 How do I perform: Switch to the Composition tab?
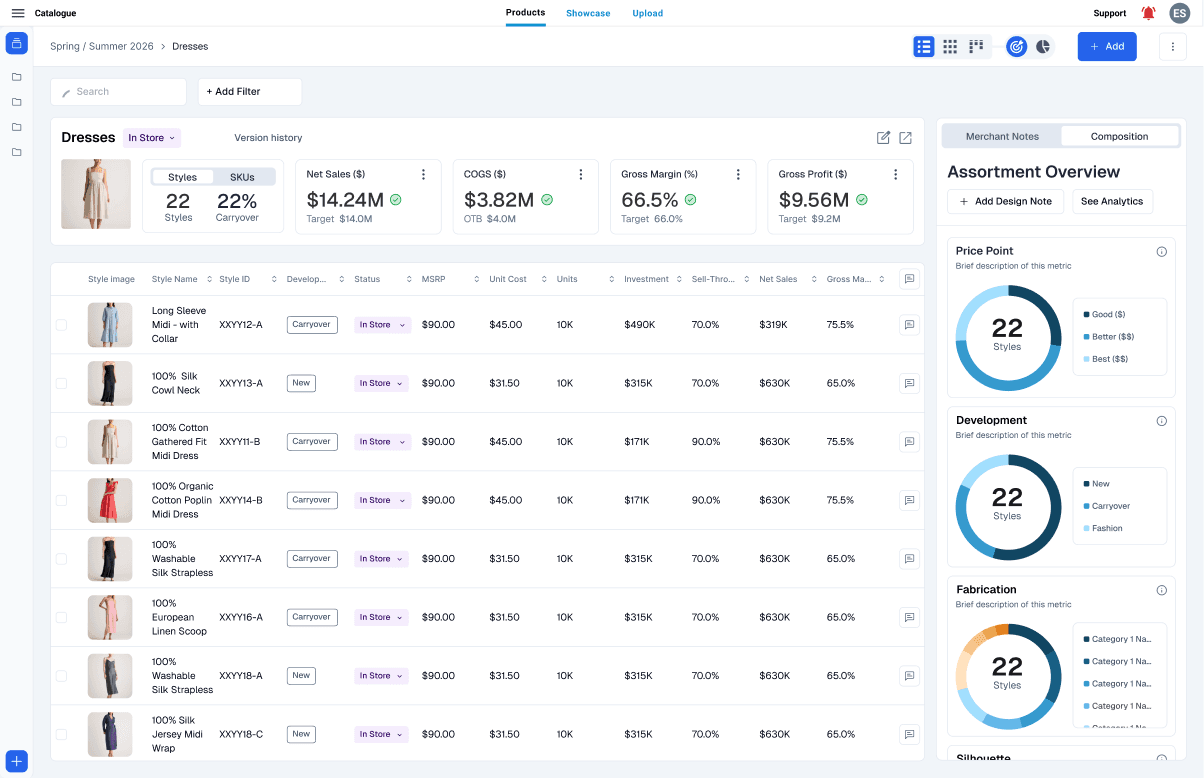click(1119, 135)
